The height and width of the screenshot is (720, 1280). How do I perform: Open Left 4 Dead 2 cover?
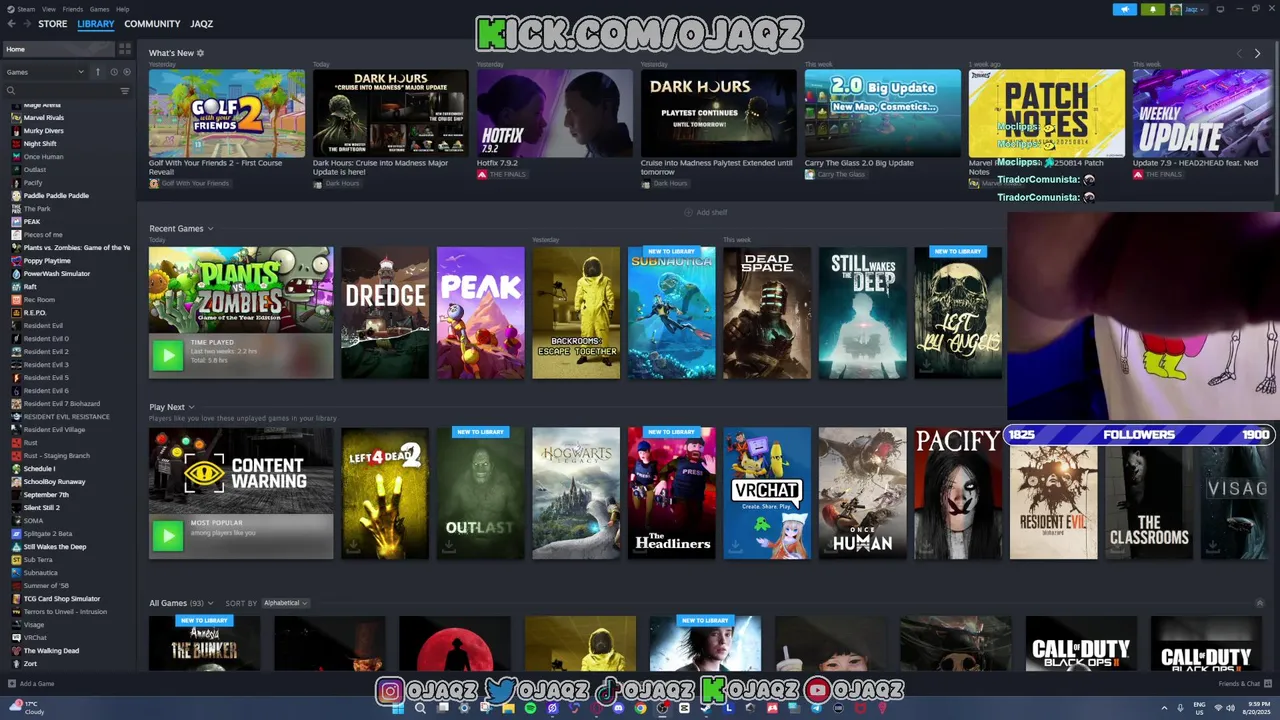pos(385,493)
